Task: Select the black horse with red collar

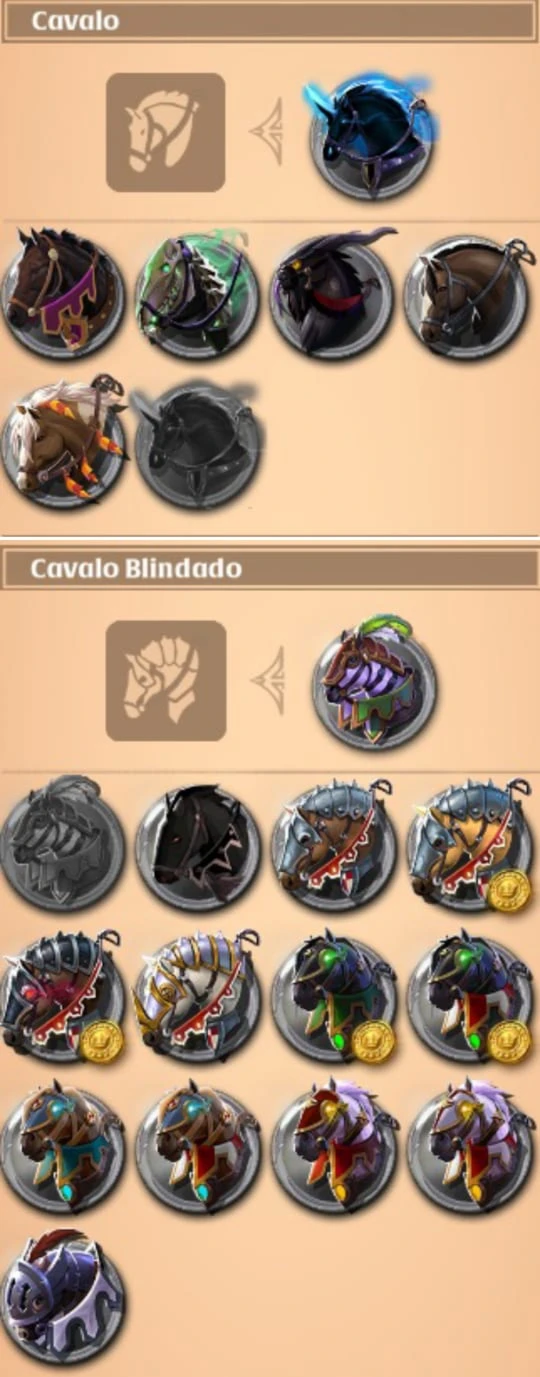Action: [331, 292]
